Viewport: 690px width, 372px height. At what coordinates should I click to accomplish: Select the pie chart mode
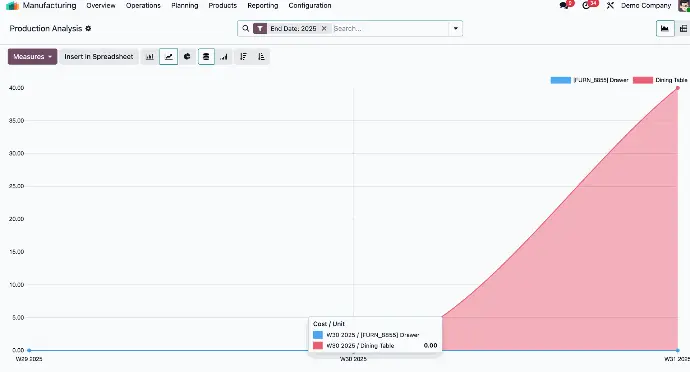pyautogui.click(x=187, y=57)
